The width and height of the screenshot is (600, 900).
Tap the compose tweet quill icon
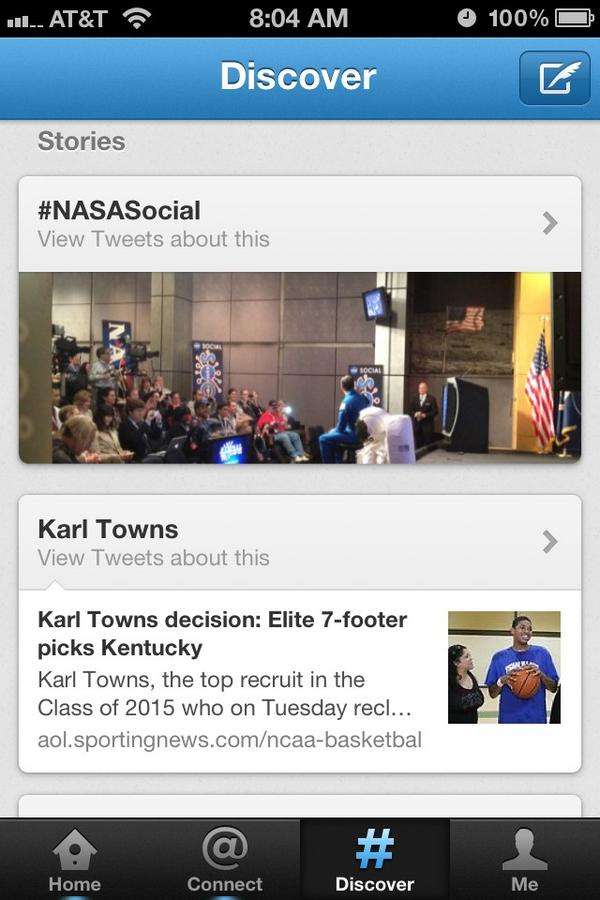coord(555,78)
